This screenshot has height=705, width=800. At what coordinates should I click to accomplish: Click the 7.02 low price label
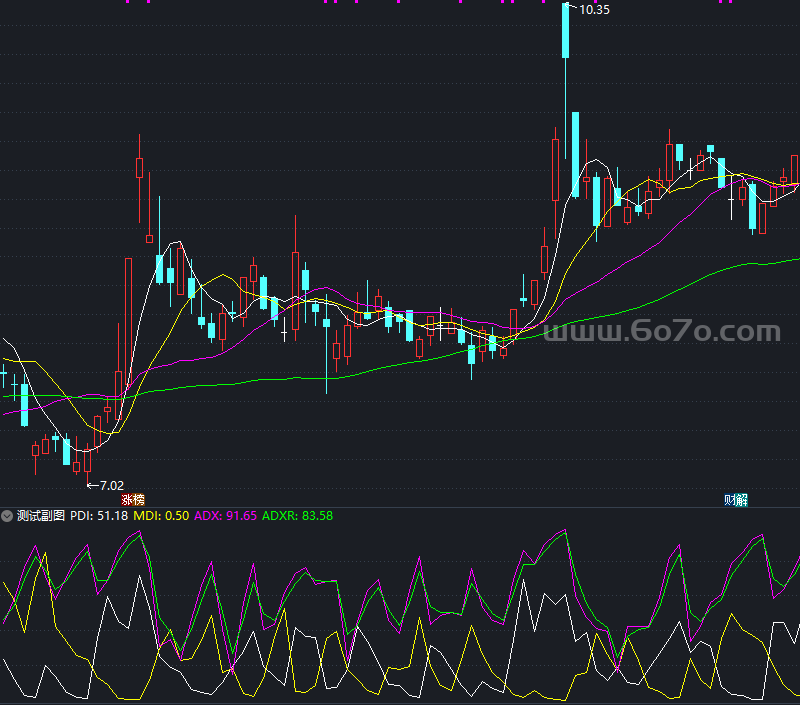point(112,486)
